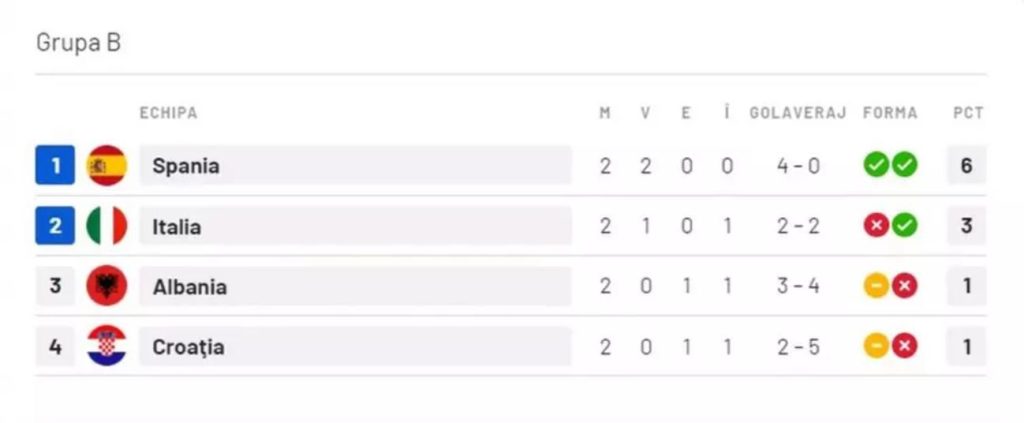Screen dimensions: 1024x423
Task: Click the Spain flag icon
Action: point(106,166)
